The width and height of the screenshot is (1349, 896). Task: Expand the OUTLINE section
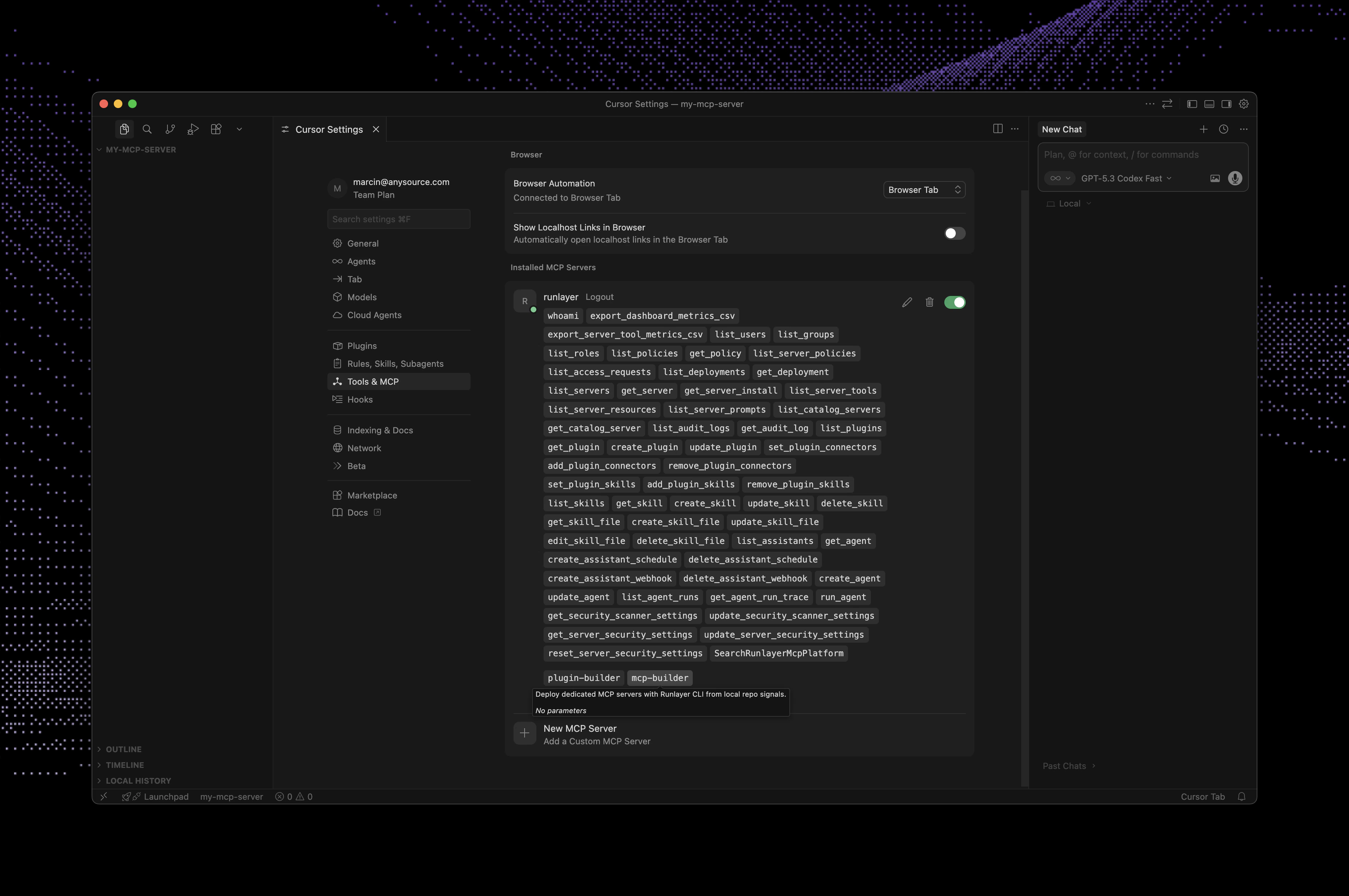[x=182, y=749]
